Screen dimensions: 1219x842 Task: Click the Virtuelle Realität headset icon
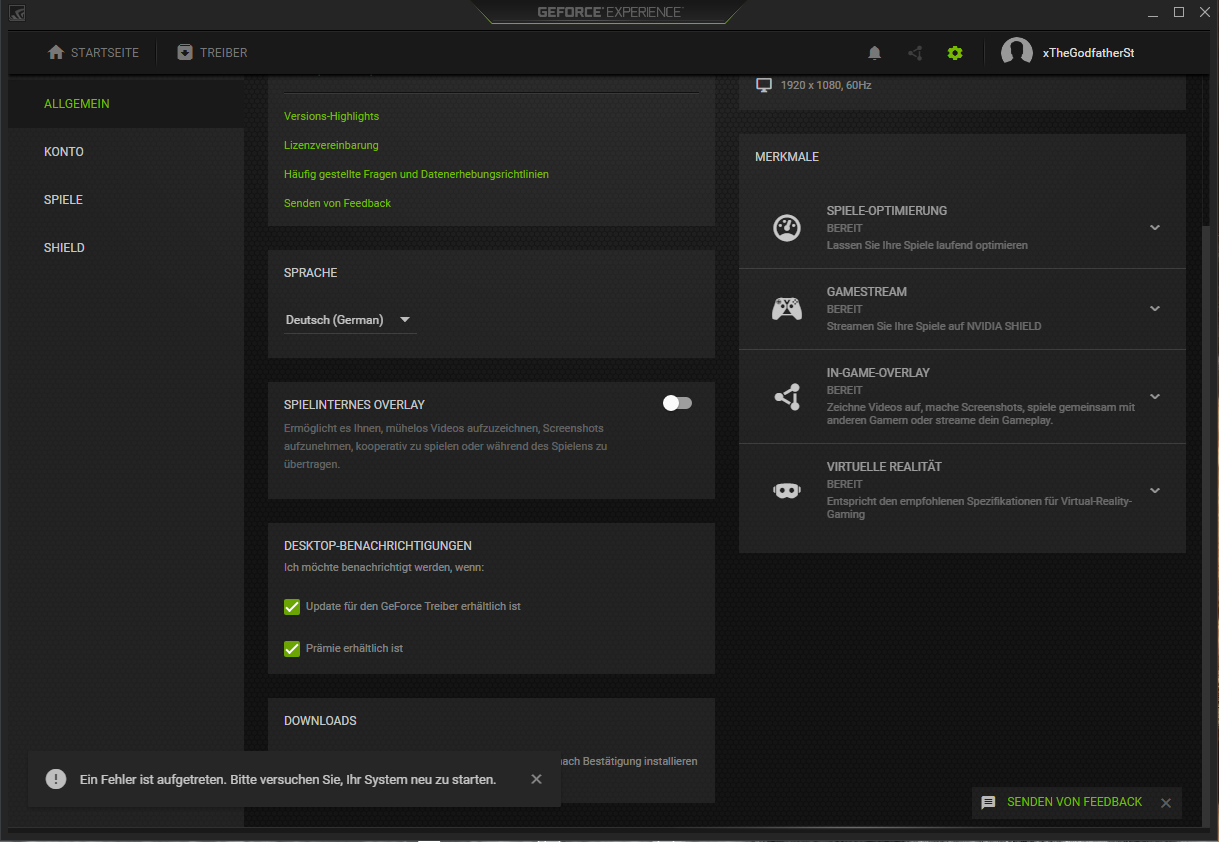tap(787, 491)
